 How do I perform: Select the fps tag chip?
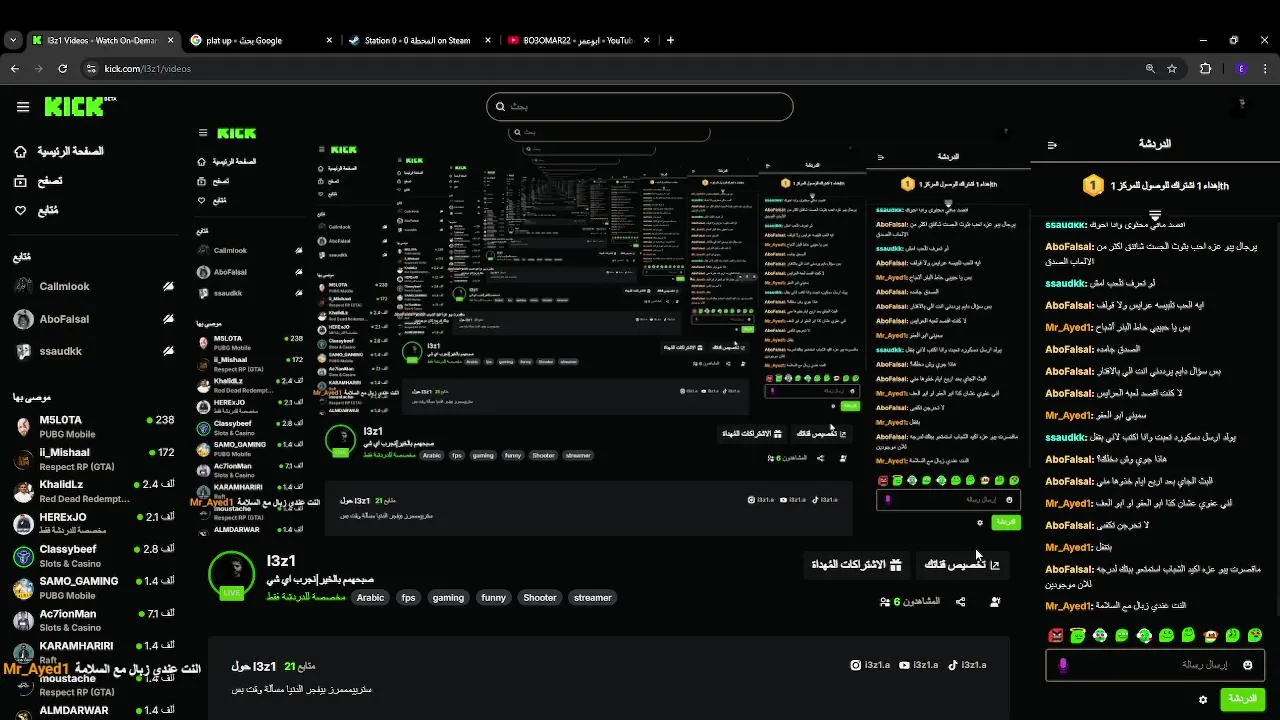[408, 598]
